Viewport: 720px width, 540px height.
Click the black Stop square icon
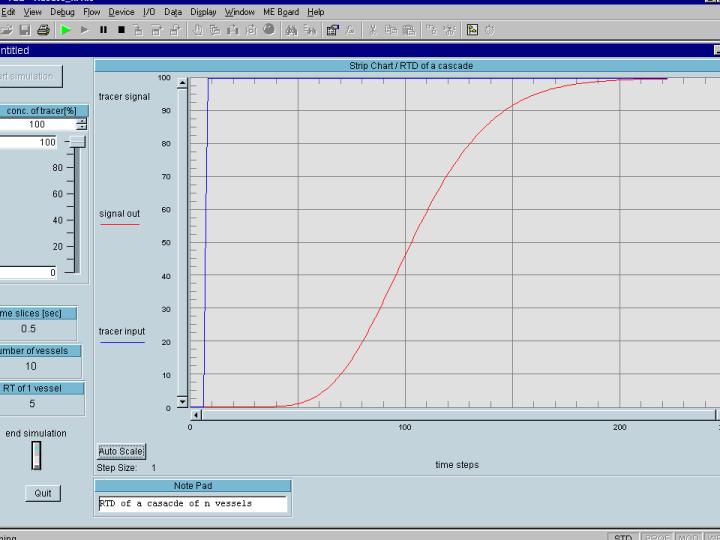121,30
